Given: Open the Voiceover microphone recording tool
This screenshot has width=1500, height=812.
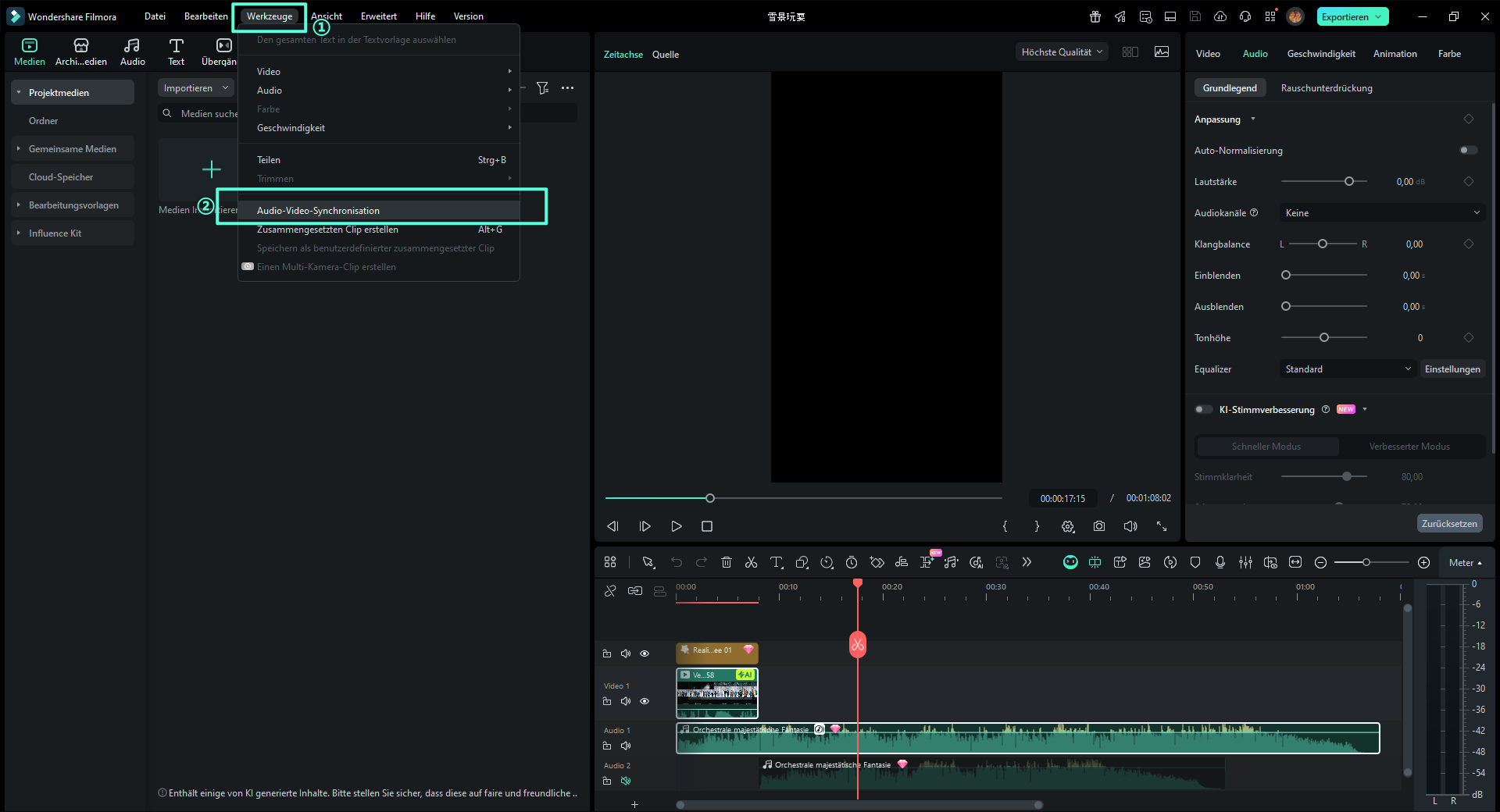Looking at the screenshot, I should tap(1220, 562).
